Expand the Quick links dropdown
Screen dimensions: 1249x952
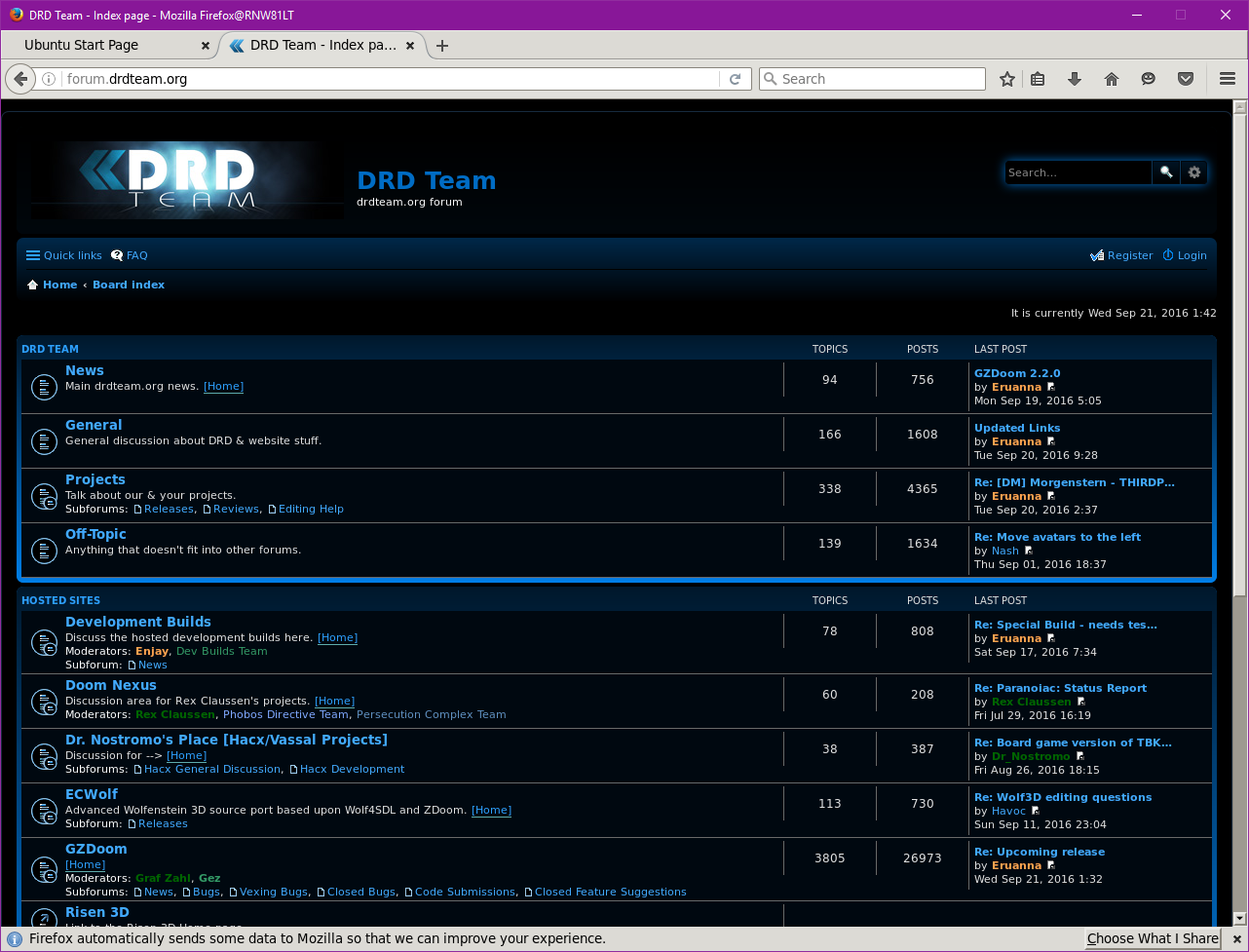[x=64, y=255]
